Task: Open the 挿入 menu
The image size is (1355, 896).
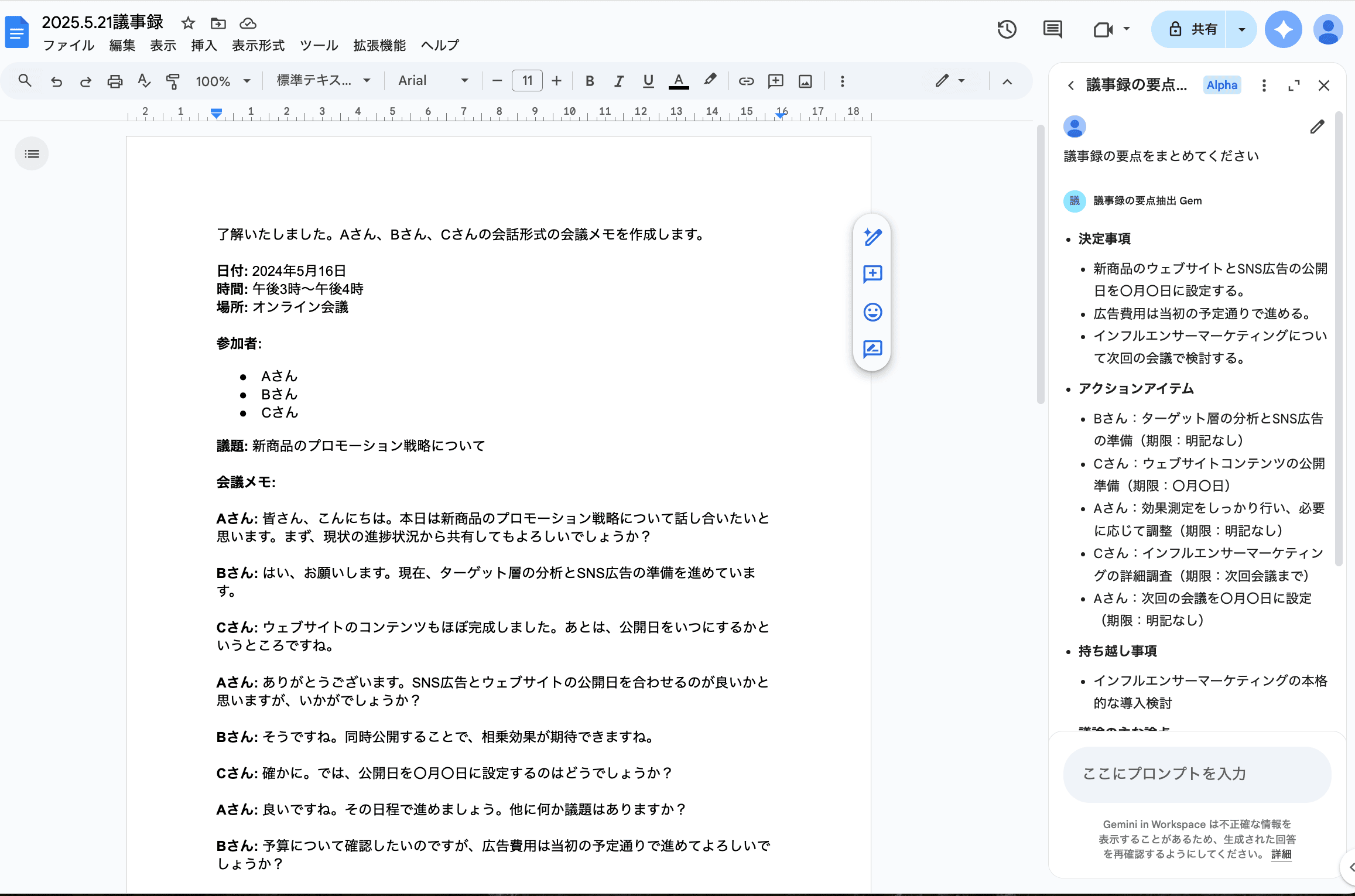Action: [204, 46]
